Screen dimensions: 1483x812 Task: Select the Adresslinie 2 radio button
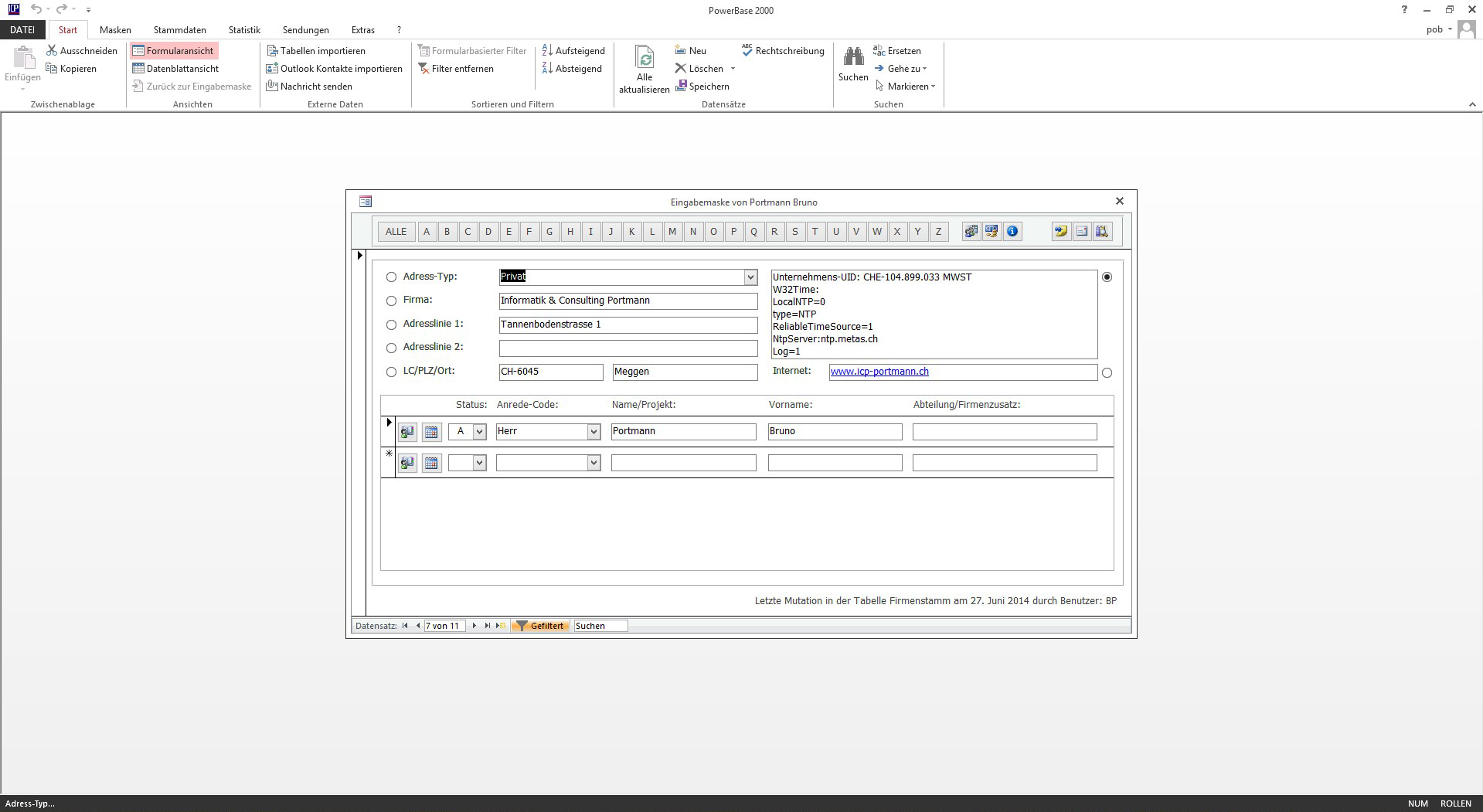coord(391,348)
